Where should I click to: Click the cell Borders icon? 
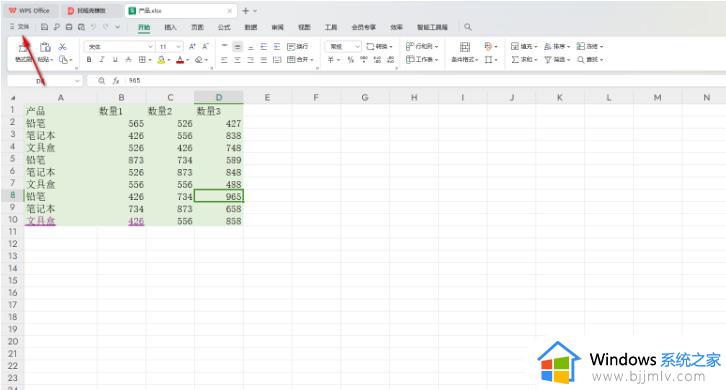[142, 60]
